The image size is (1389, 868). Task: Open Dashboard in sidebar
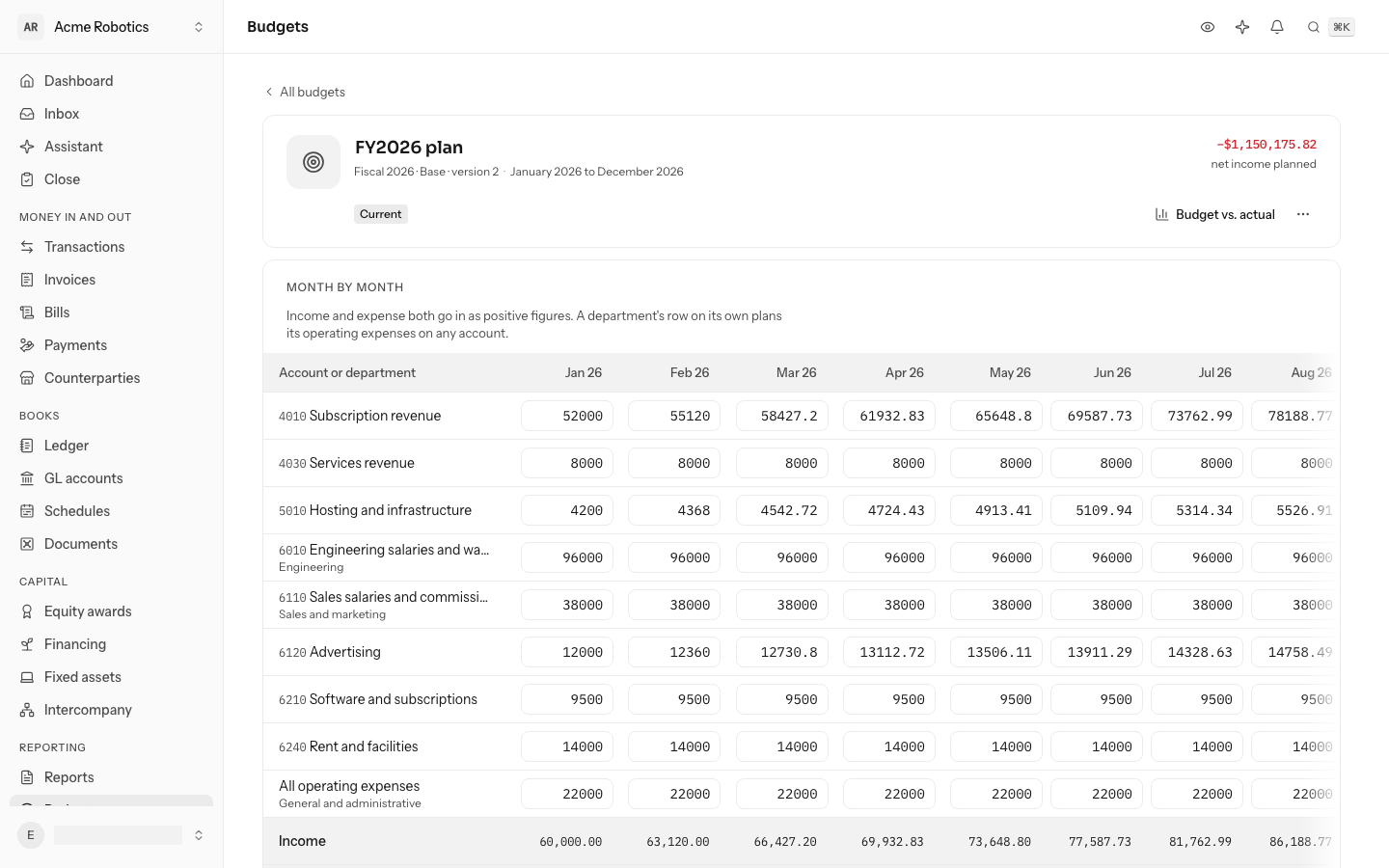coord(112,81)
